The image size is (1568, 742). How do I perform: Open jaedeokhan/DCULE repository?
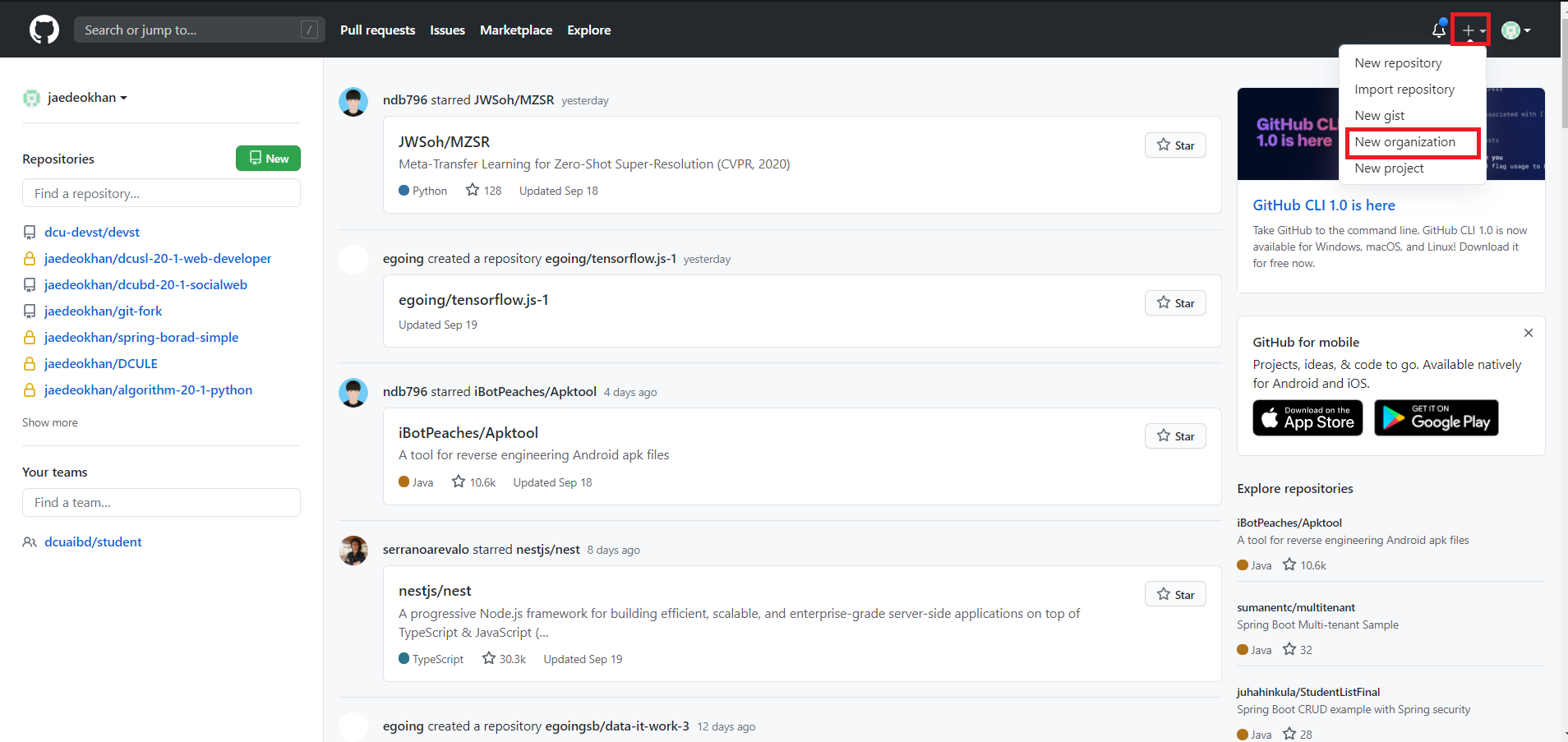click(101, 364)
